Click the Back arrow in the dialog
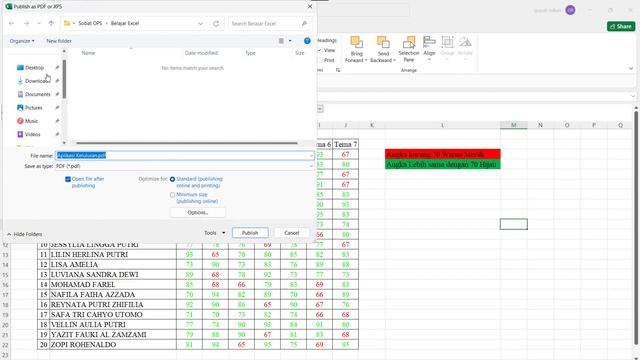The image size is (640, 360). (x=11, y=24)
